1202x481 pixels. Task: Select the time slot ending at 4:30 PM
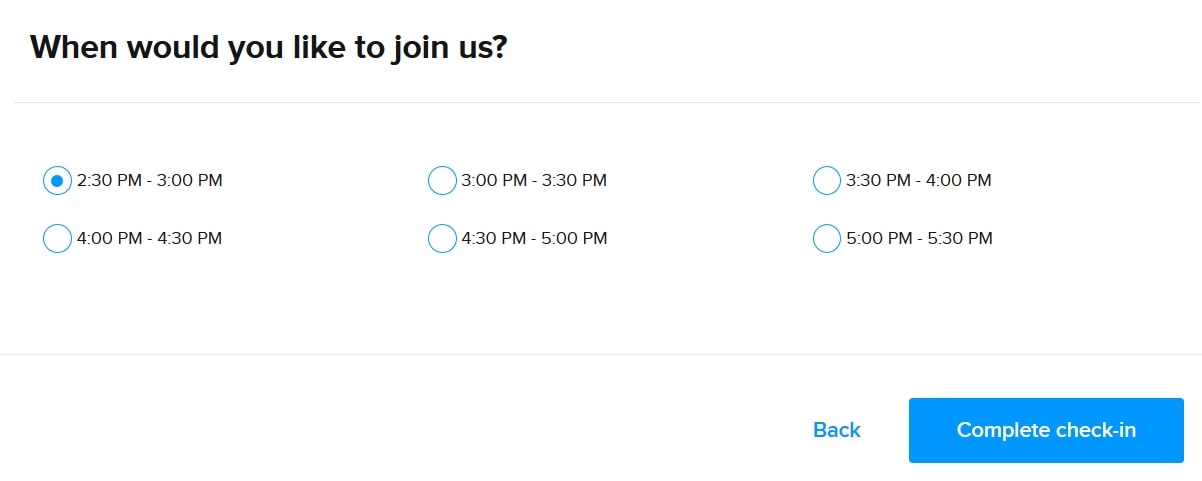tap(57, 239)
